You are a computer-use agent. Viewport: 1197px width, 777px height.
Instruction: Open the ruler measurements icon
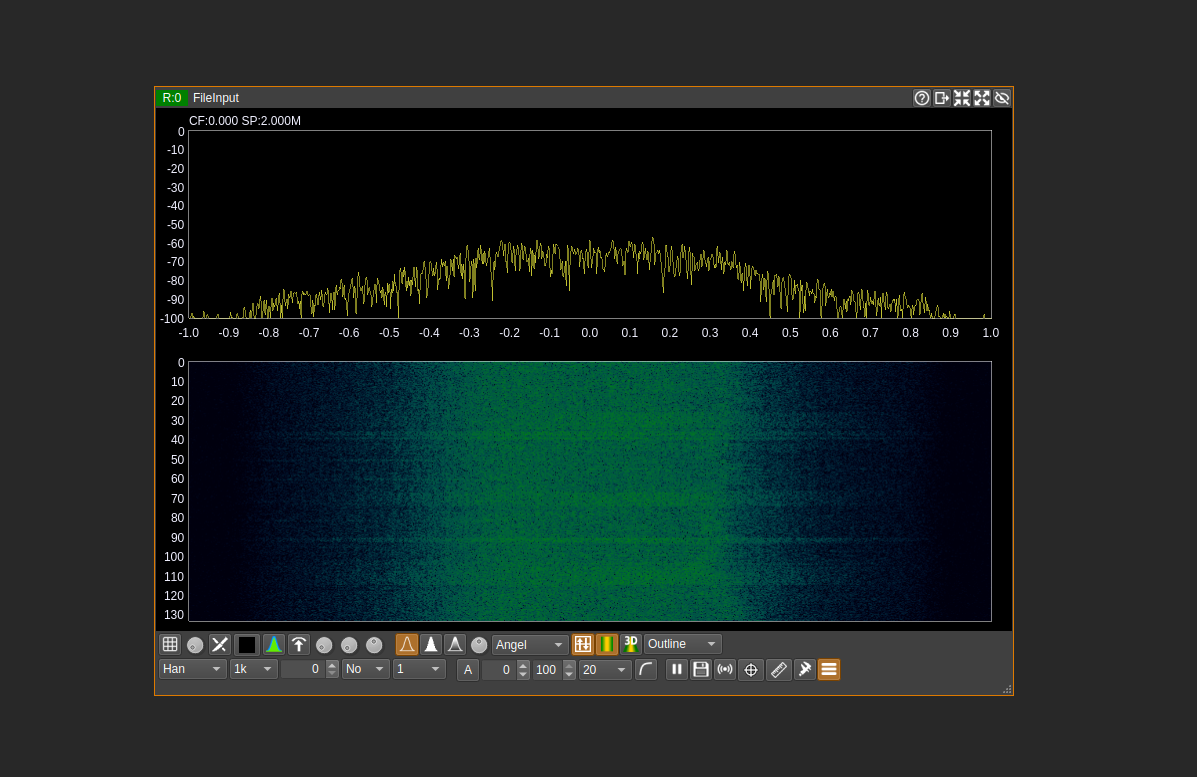point(779,669)
